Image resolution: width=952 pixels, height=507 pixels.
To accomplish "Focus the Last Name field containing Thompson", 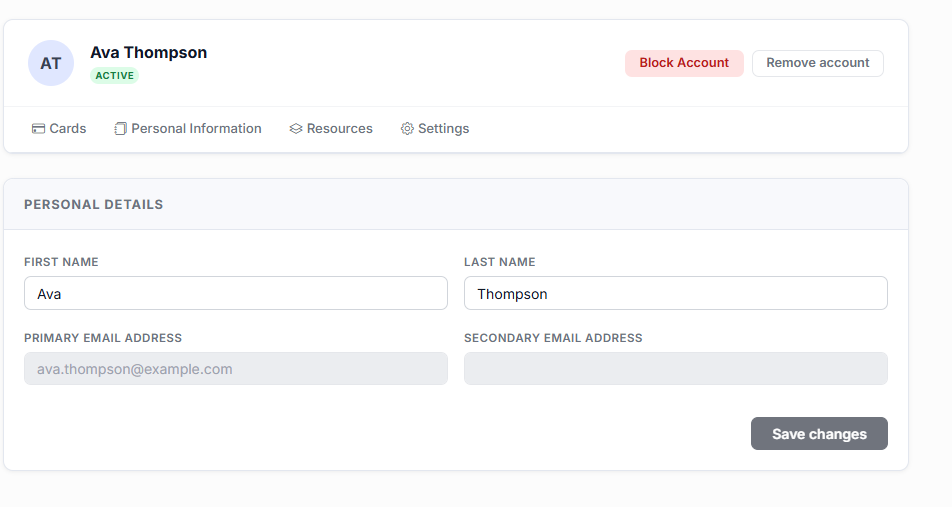I will [x=676, y=293].
